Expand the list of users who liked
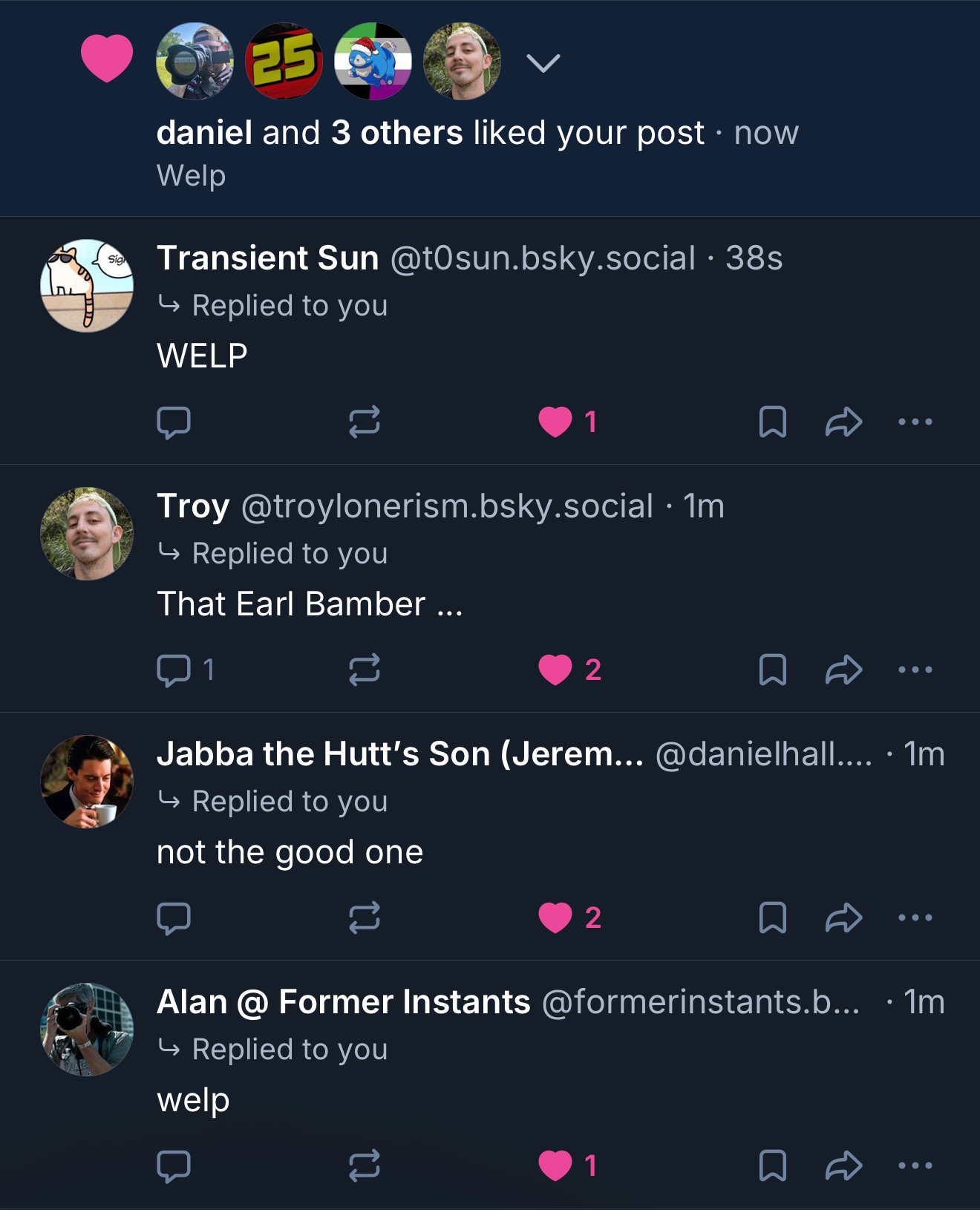The height and width of the screenshot is (1210, 980). (x=543, y=63)
